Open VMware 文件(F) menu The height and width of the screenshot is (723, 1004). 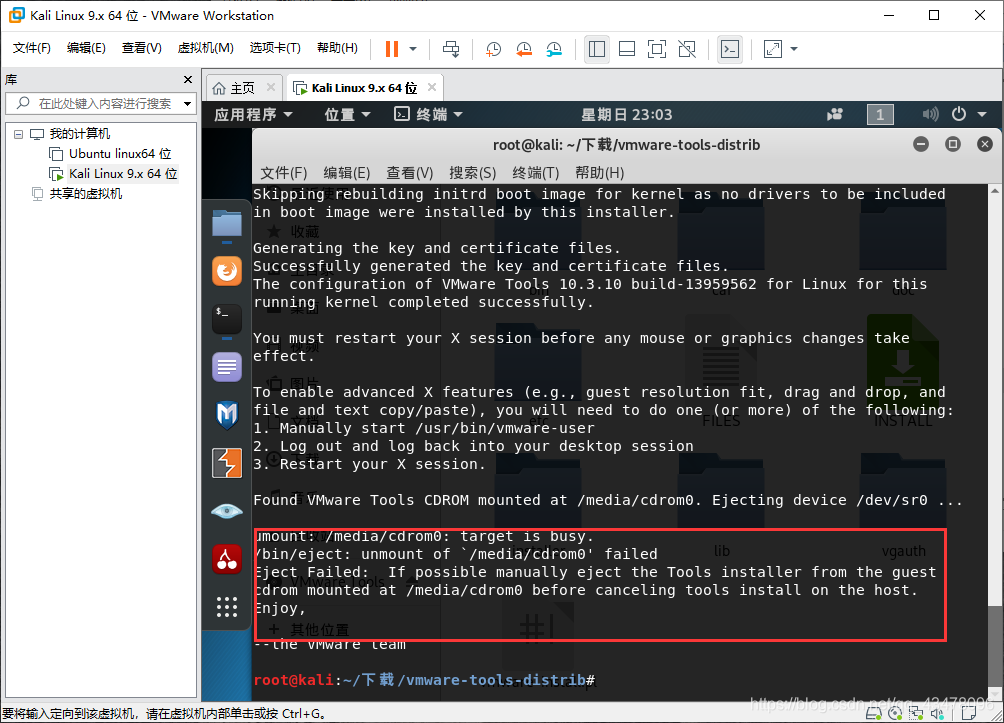coord(31,48)
